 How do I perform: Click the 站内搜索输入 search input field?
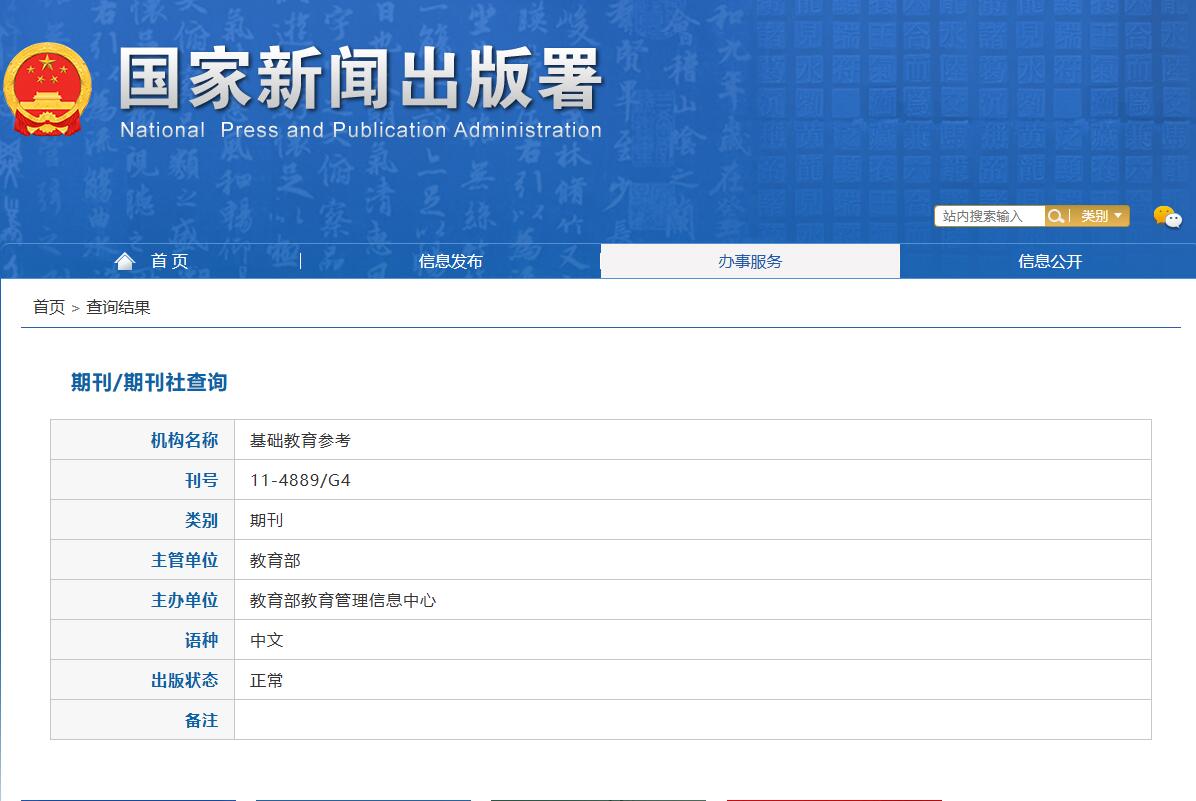988,216
